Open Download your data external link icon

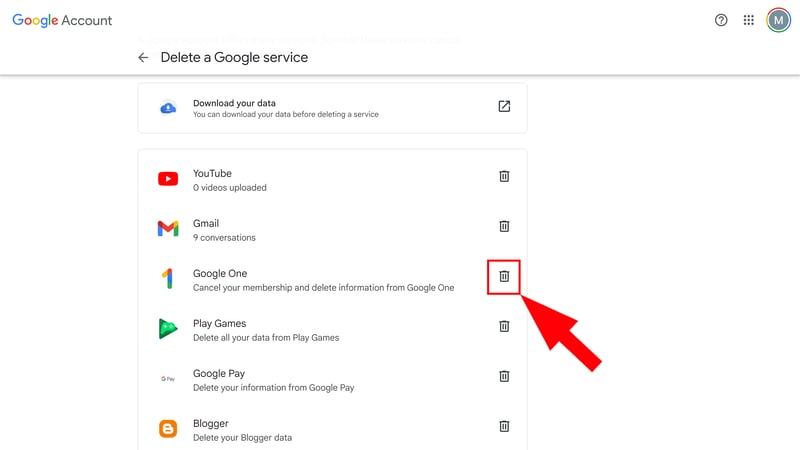[504, 107]
